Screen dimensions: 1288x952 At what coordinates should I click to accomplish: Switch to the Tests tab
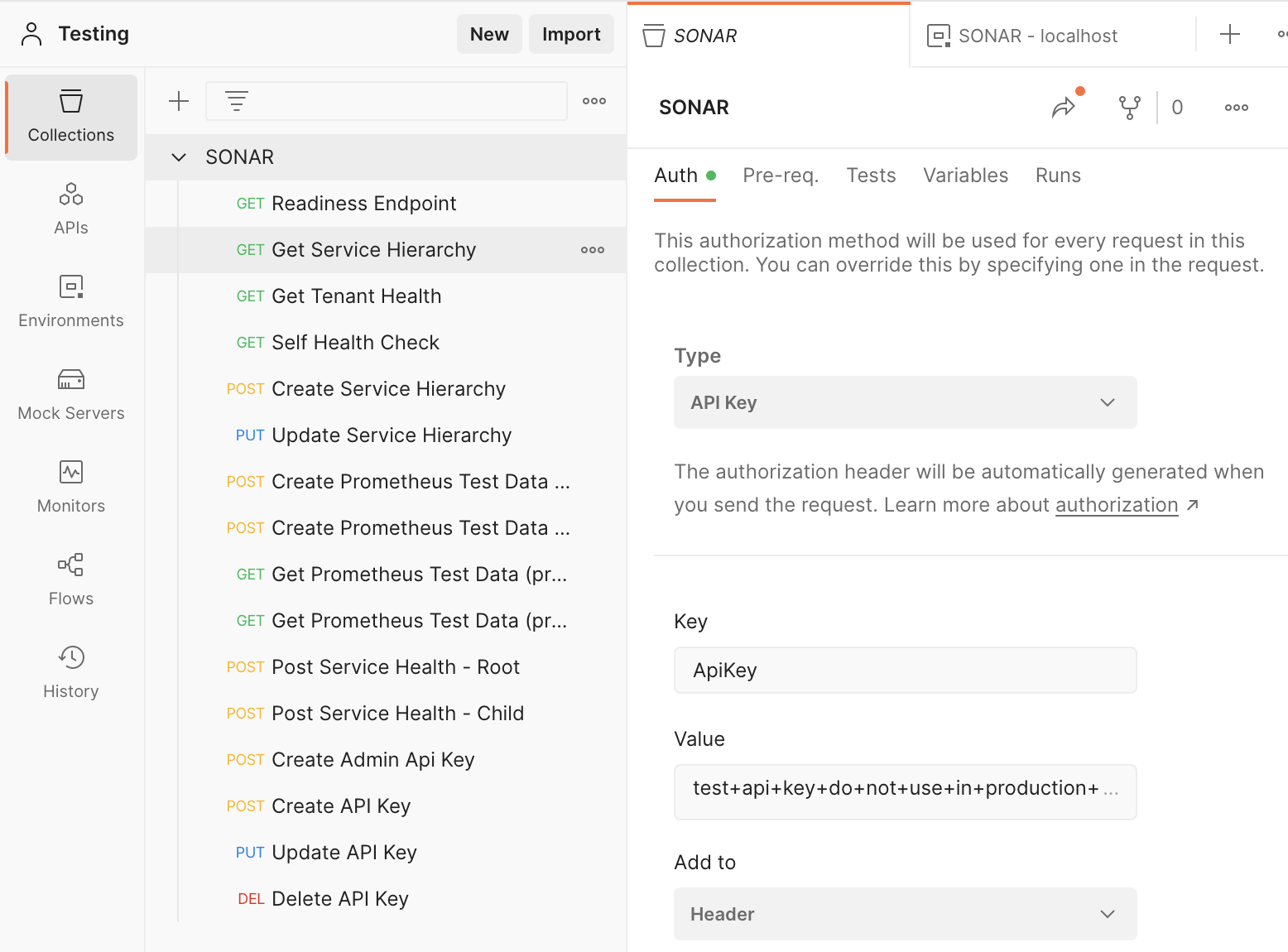(871, 175)
